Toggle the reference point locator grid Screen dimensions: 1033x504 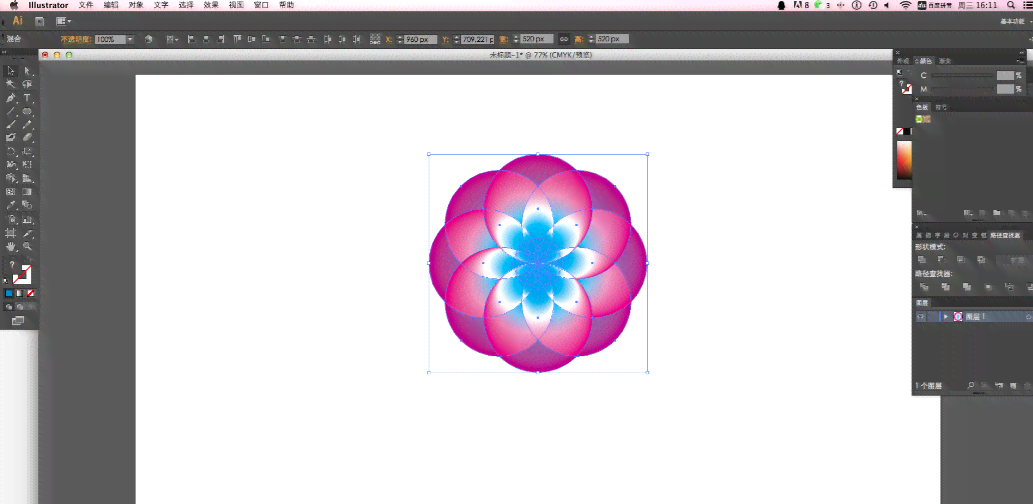coord(376,40)
